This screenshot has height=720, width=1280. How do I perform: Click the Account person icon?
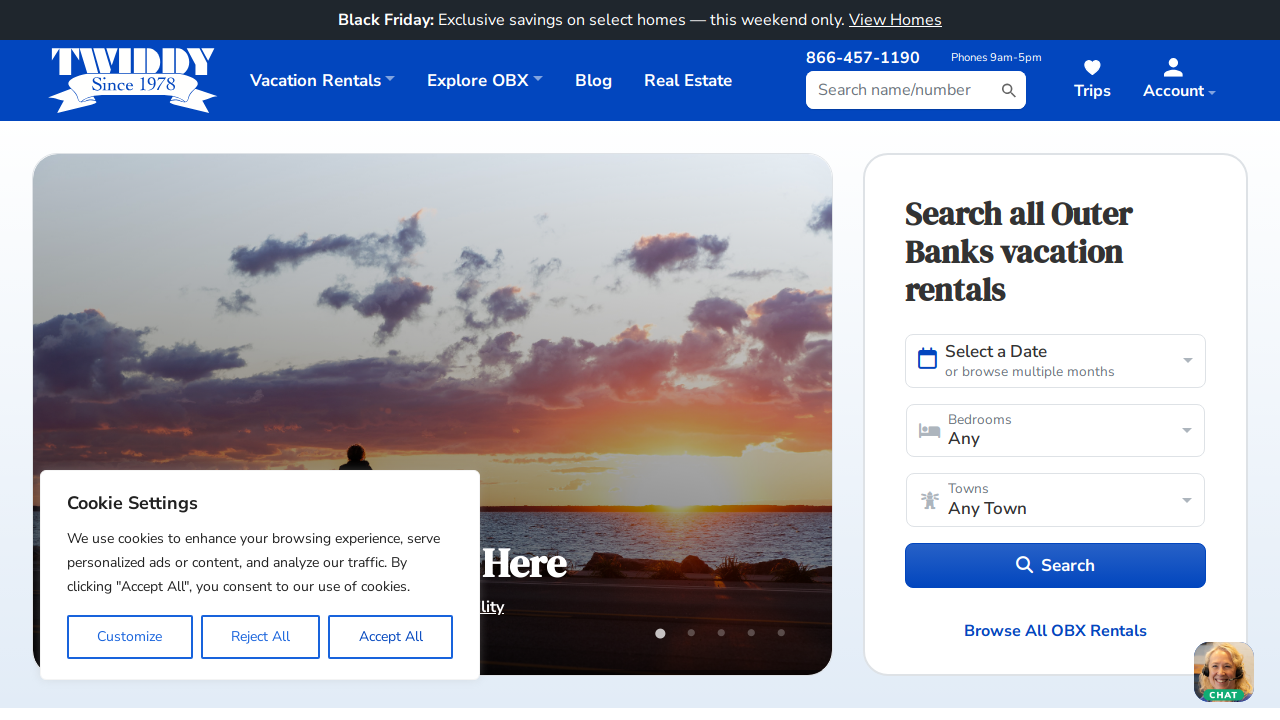[1173, 67]
